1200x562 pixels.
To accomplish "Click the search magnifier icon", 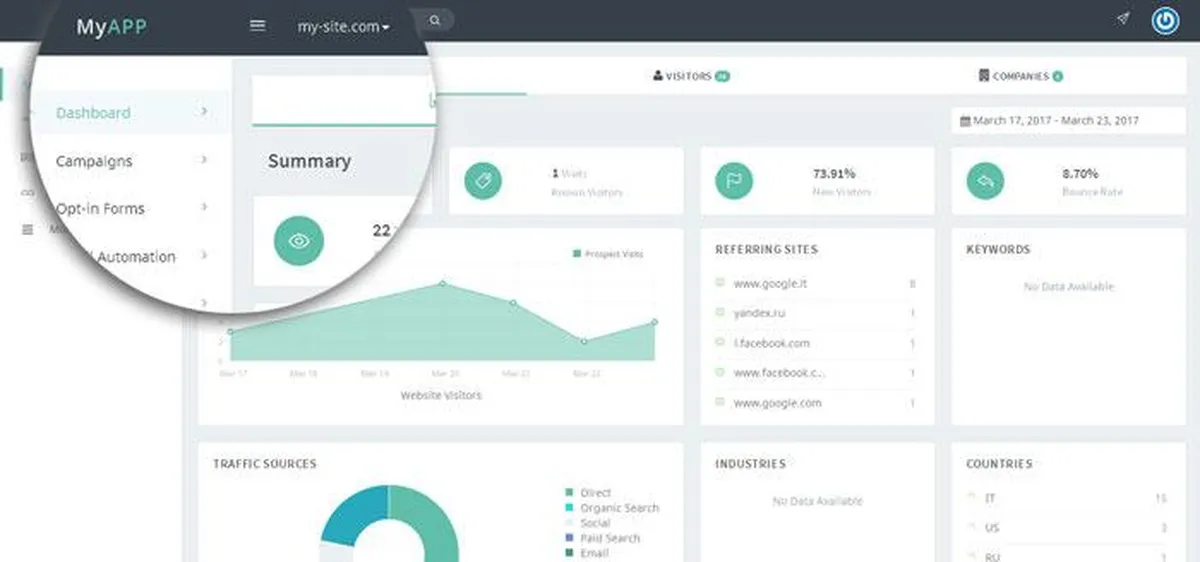I will pyautogui.click(x=436, y=19).
